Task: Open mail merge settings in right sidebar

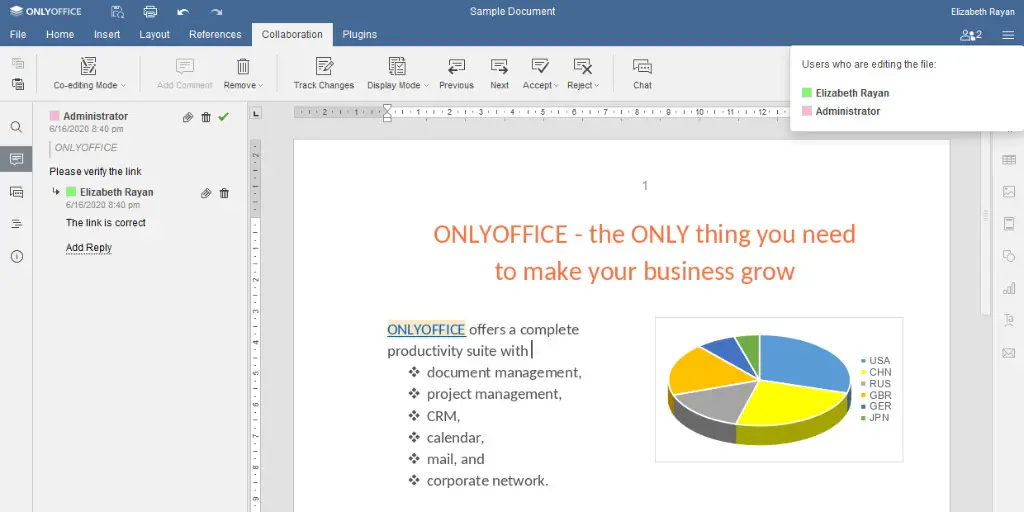Action: click(1009, 353)
